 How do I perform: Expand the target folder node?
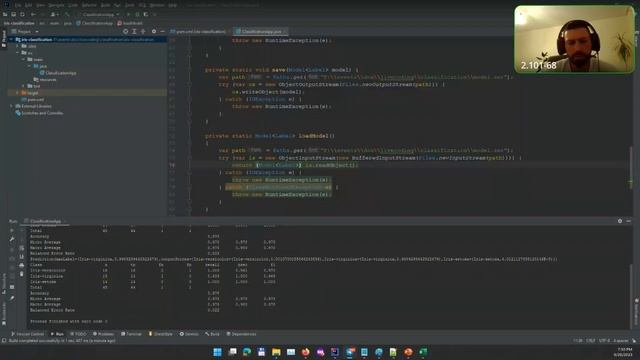18,93
